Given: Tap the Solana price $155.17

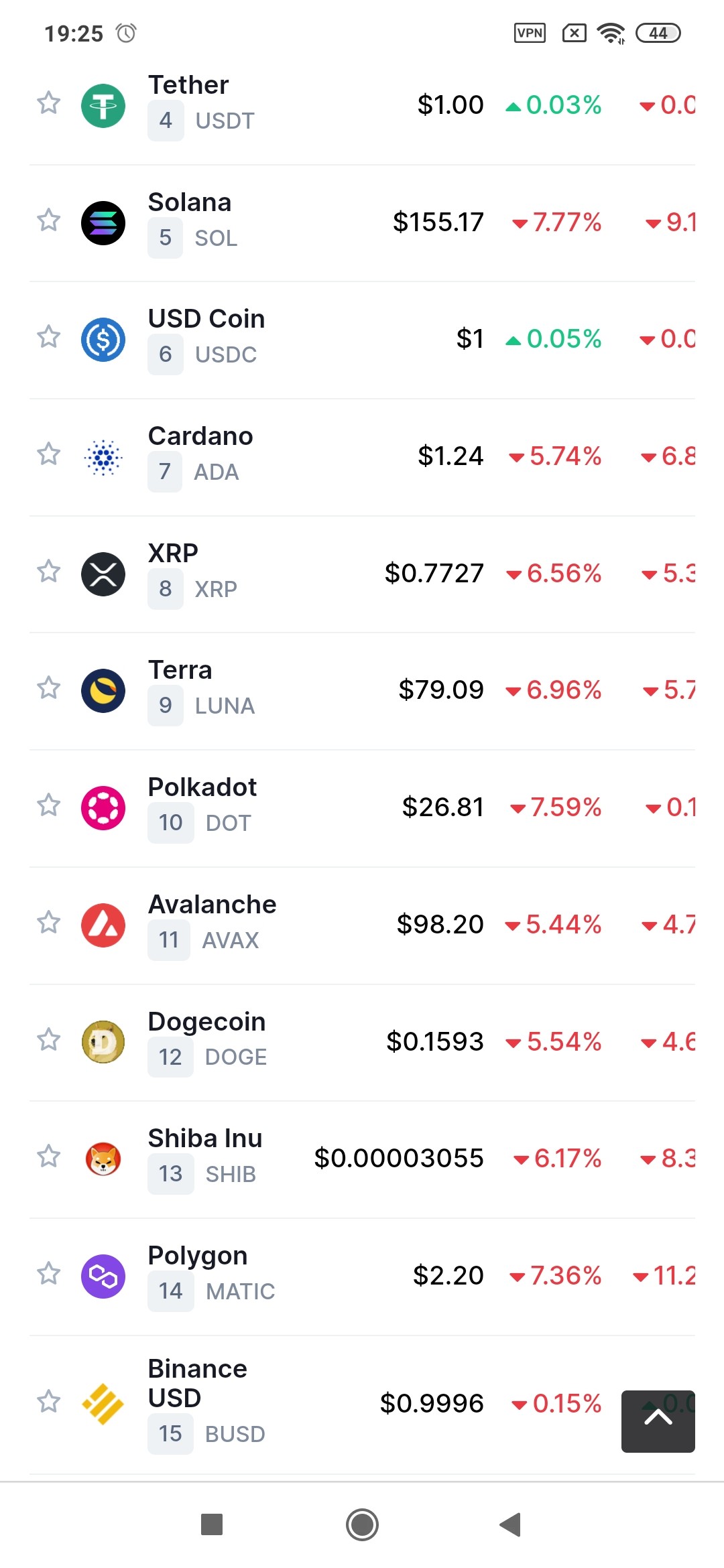Looking at the screenshot, I should pos(438,222).
